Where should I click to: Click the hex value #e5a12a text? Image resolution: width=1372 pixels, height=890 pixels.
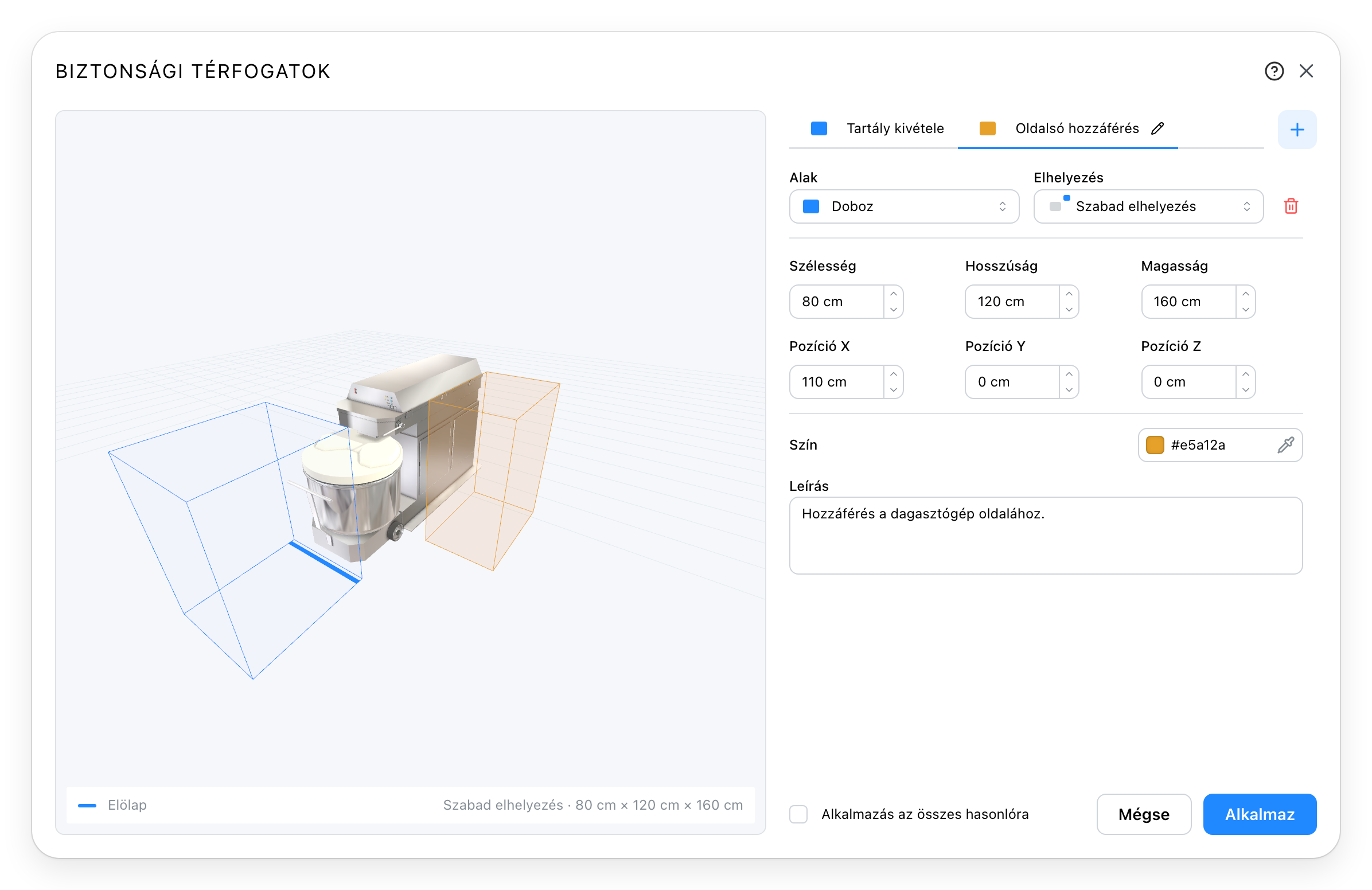1198,445
